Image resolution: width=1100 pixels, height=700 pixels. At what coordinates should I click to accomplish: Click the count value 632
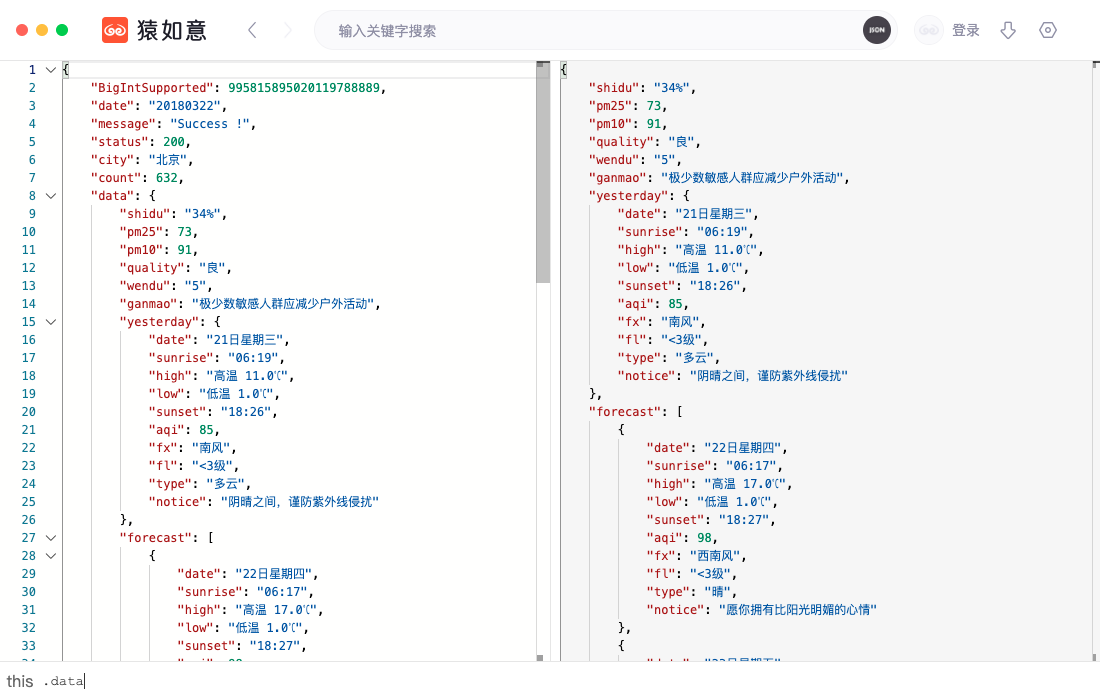pyautogui.click(x=166, y=178)
